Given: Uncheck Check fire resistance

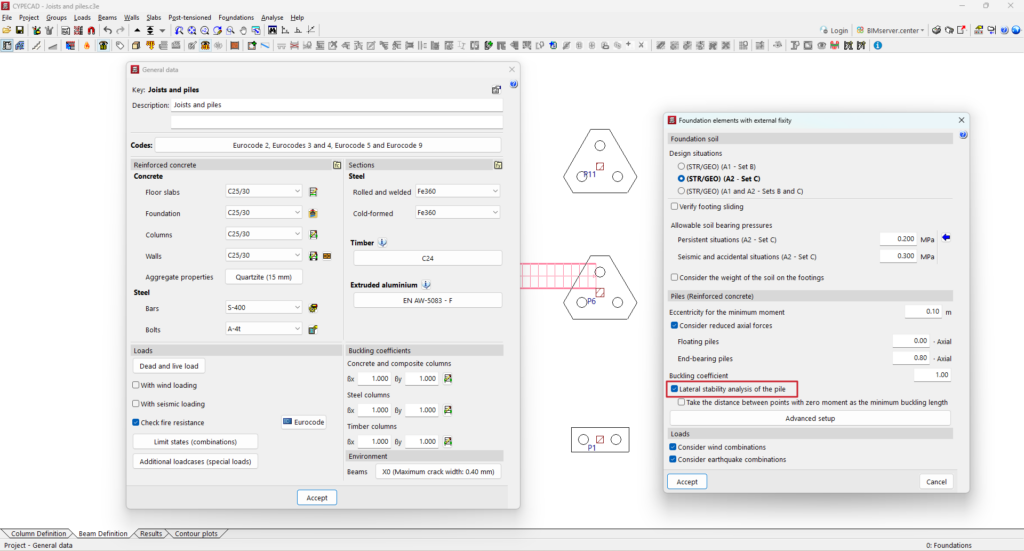Looking at the screenshot, I should pos(136,422).
